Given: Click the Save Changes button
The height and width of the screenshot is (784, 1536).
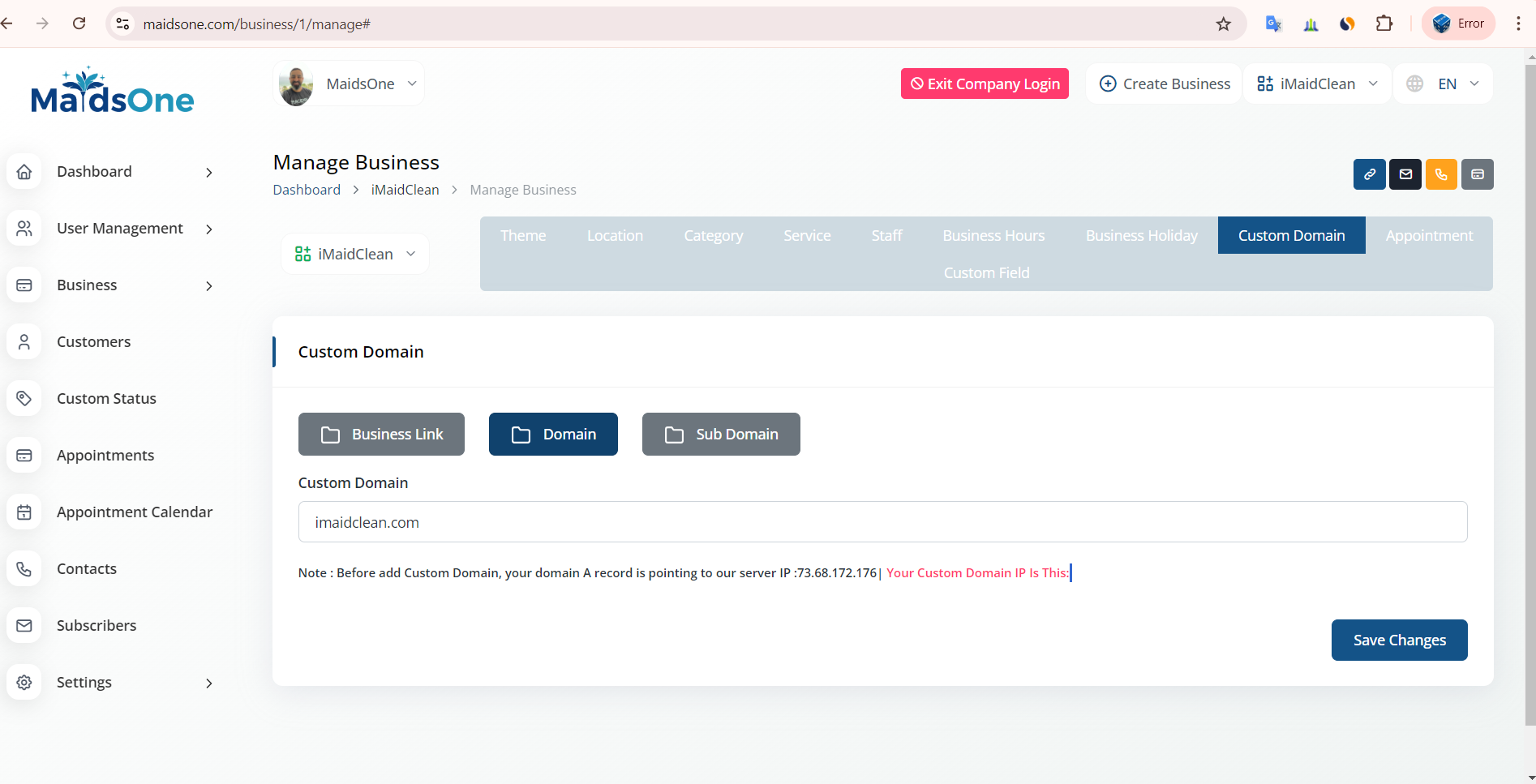Looking at the screenshot, I should coord(1399,640).
